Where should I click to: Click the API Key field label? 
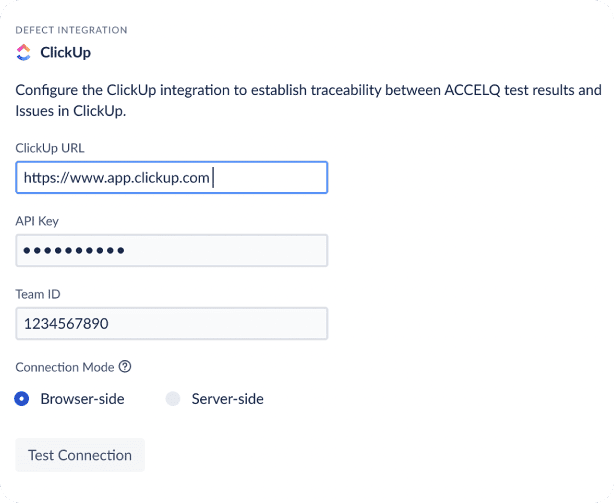click(37, 221)
